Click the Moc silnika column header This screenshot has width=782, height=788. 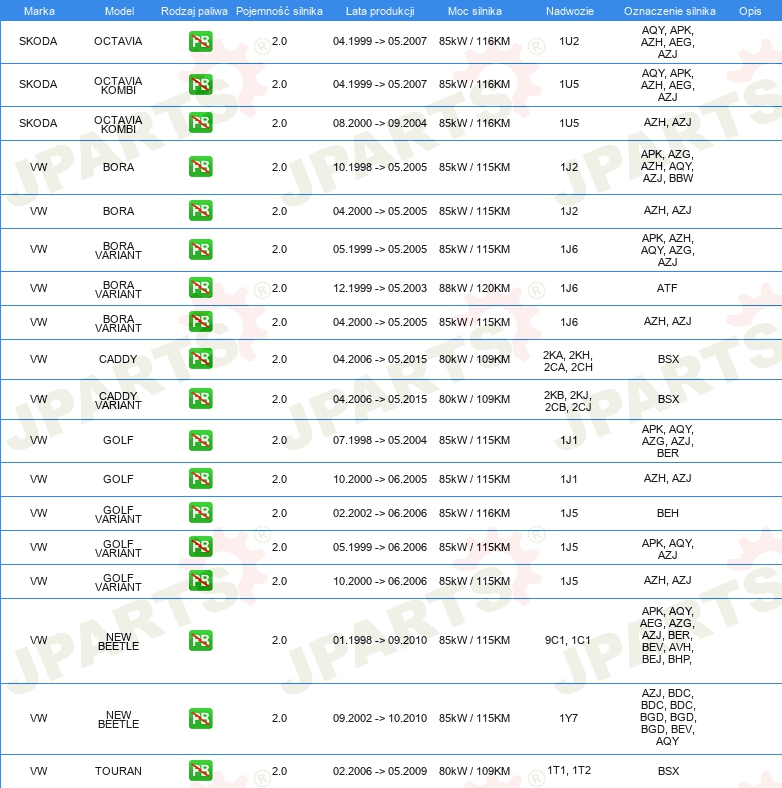pos(474,11)
